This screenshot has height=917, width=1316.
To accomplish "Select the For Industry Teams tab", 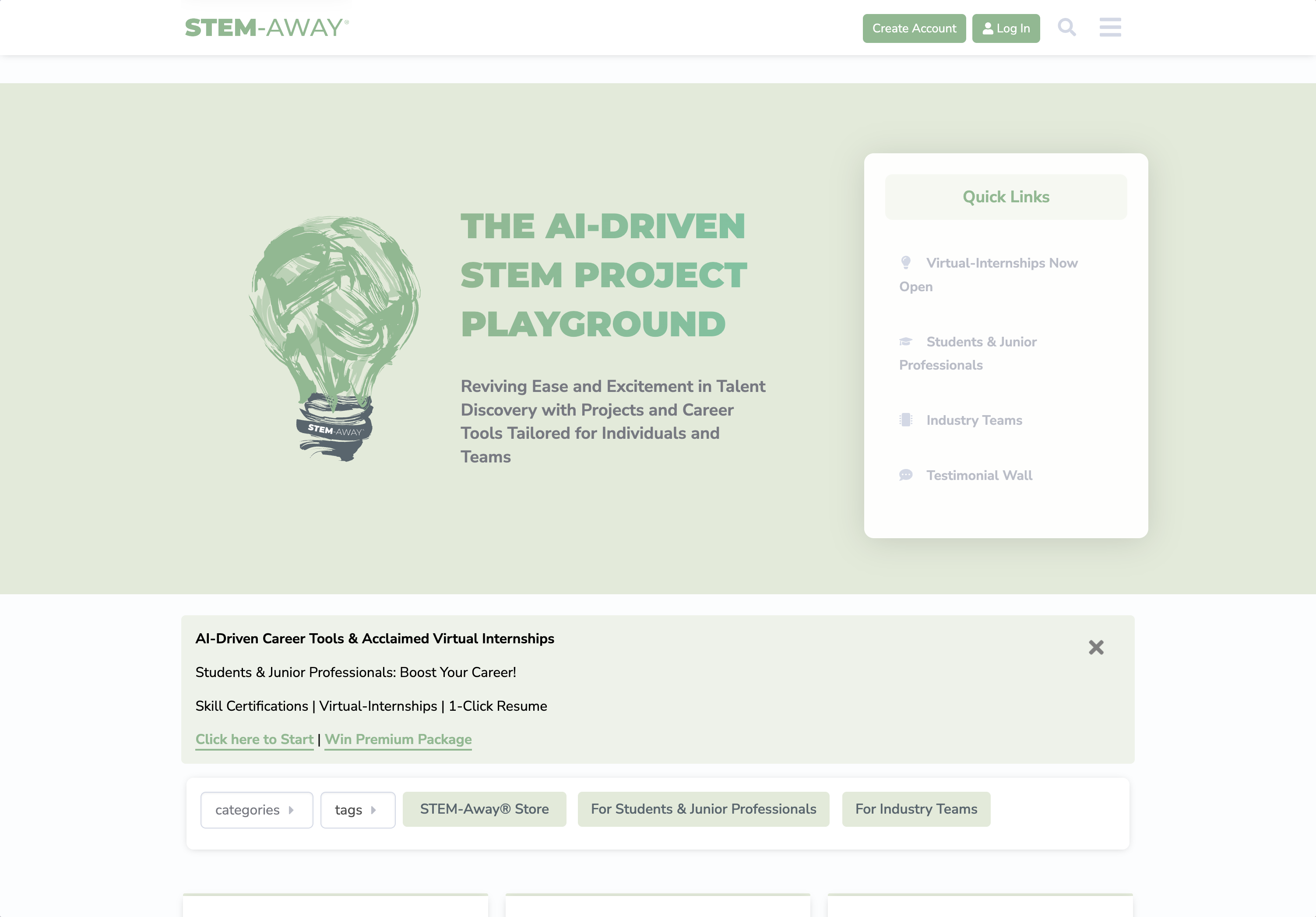I will [916, 809].
